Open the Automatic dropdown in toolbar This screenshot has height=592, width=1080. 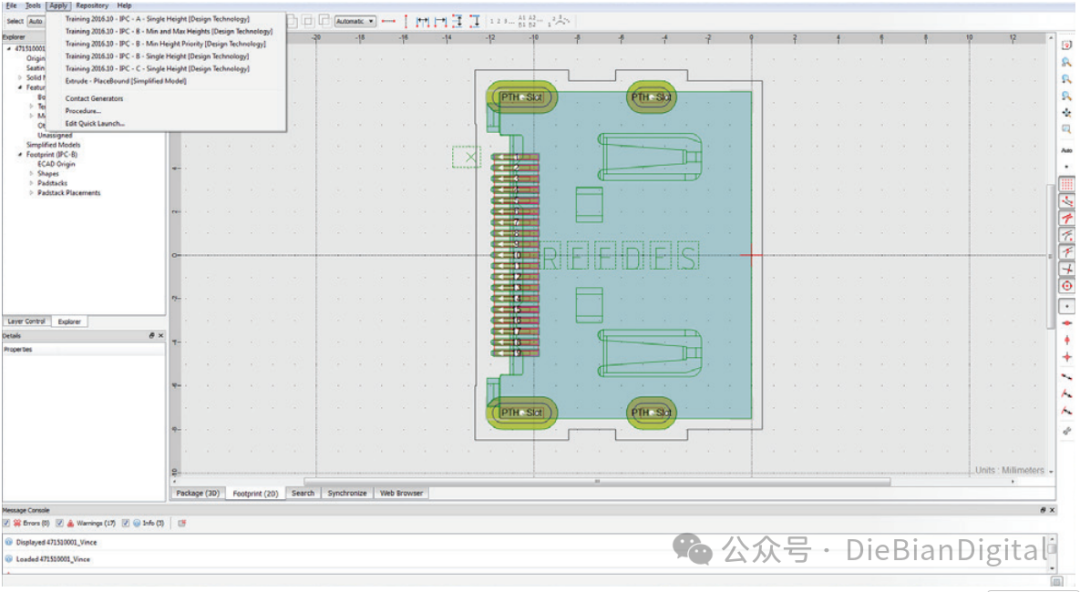tap(355, 21)
